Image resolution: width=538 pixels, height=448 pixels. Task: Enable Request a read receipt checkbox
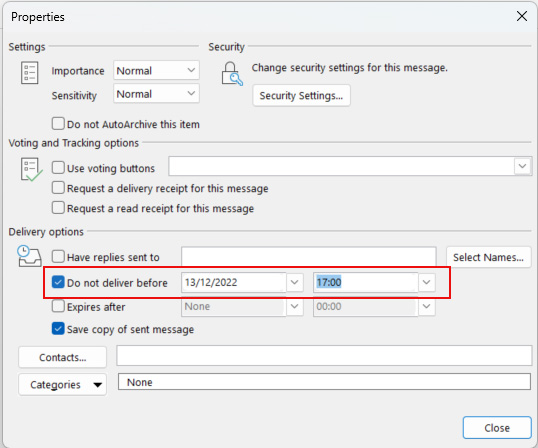pos(58,208)
